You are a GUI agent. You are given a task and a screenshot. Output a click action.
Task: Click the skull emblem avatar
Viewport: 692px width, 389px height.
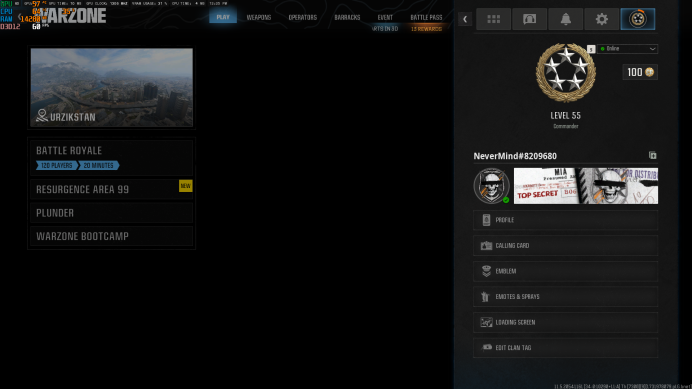coord(491,186)
